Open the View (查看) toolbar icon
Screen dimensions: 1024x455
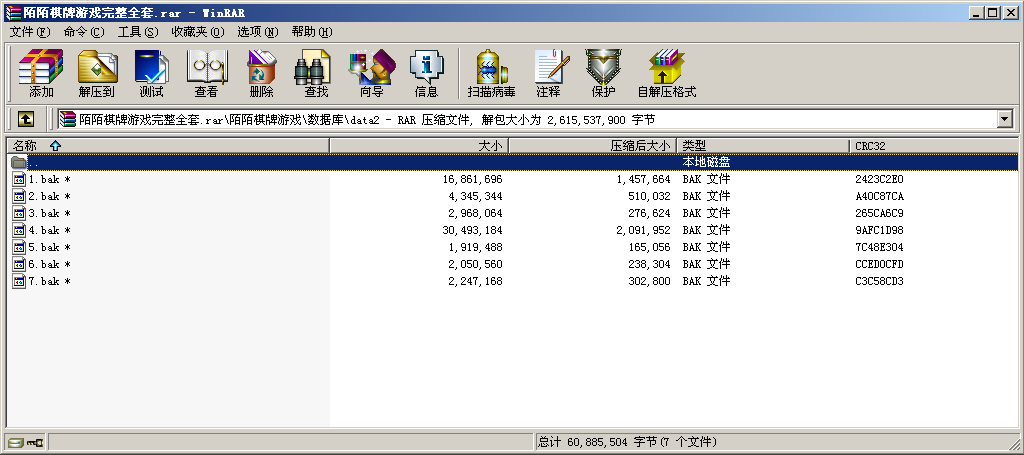click(x=206, y=73)
